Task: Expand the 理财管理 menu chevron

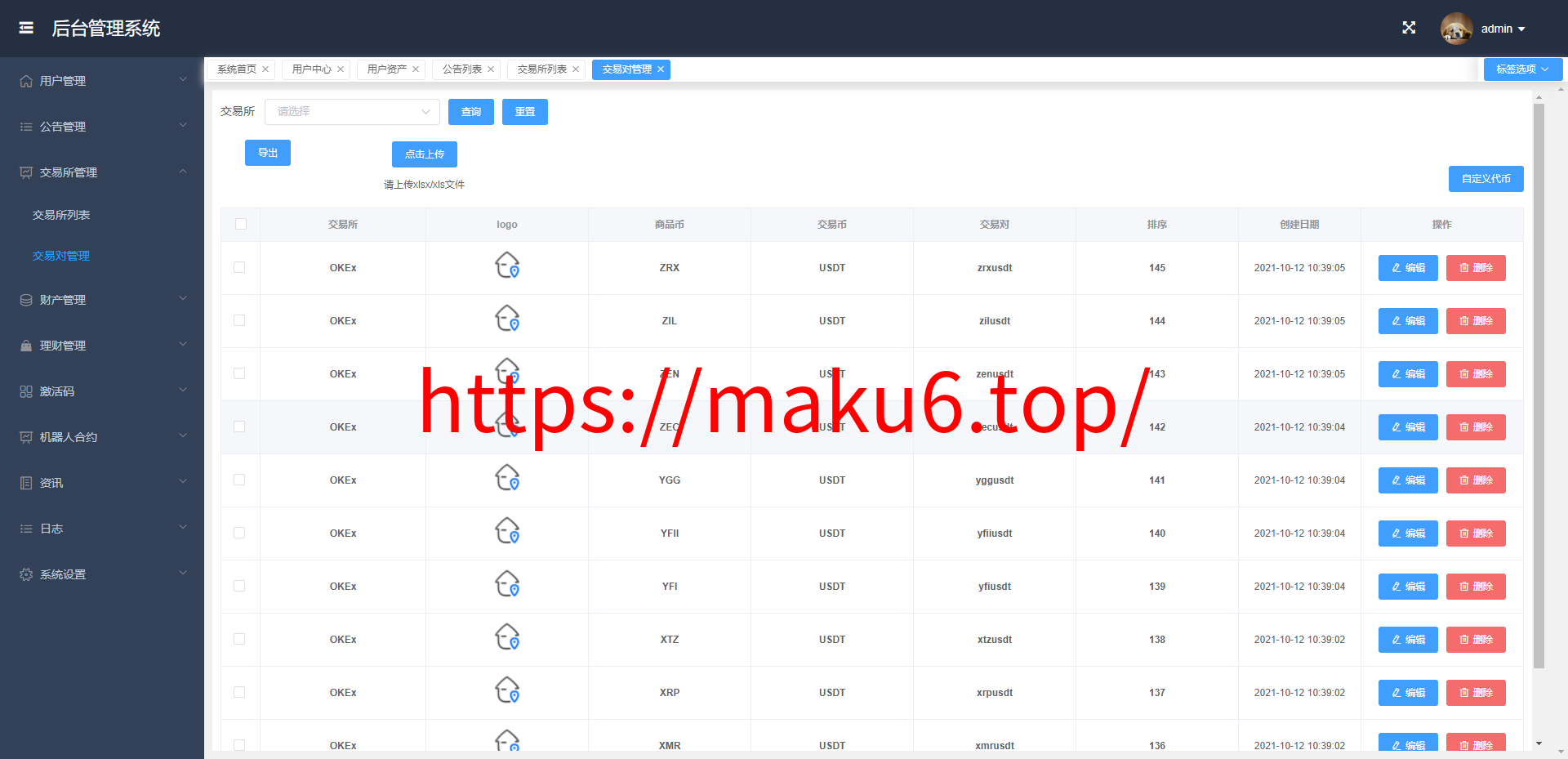Action: (x=183, y=344)
